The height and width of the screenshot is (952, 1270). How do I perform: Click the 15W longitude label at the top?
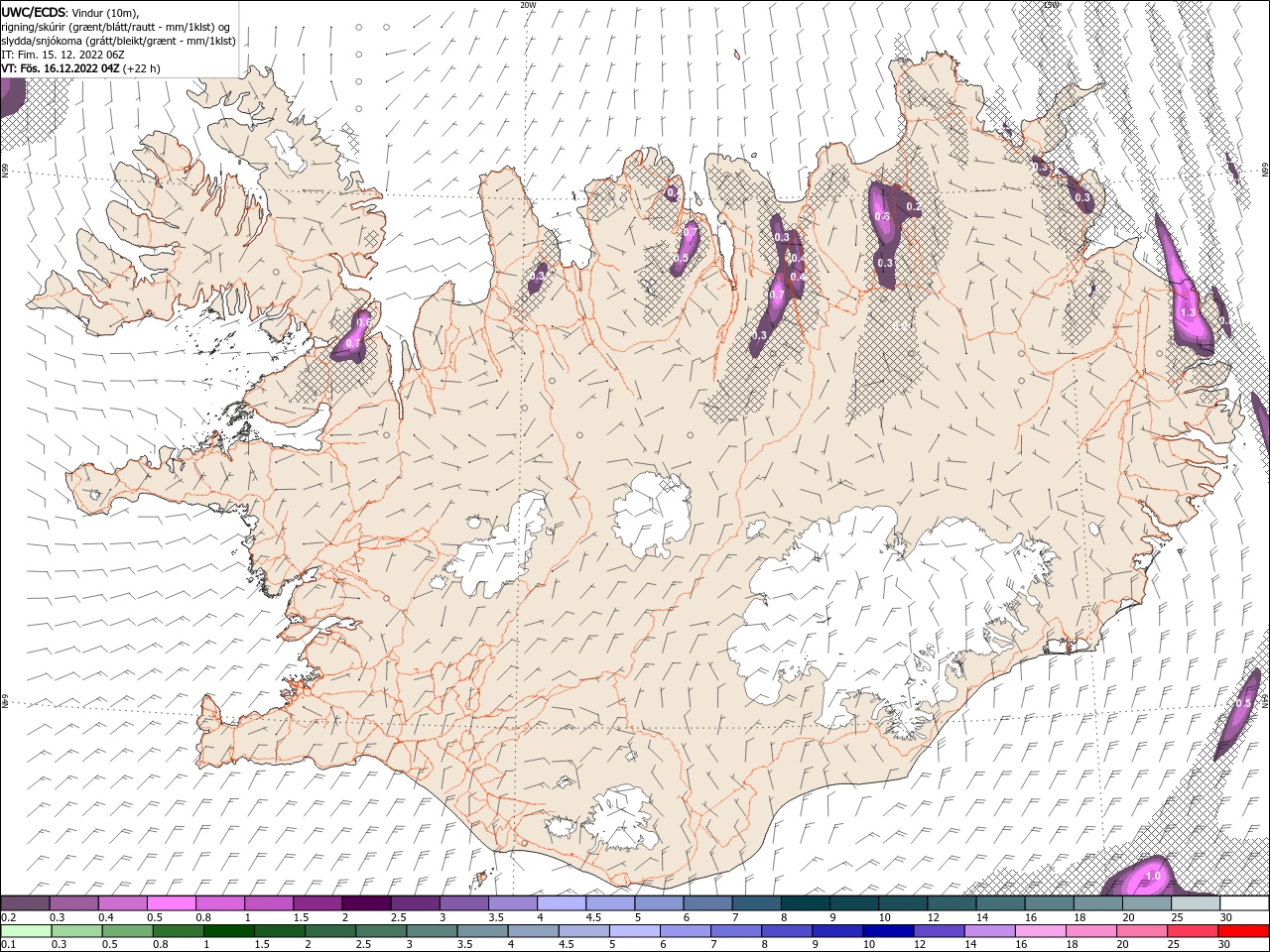point(1051,5)
